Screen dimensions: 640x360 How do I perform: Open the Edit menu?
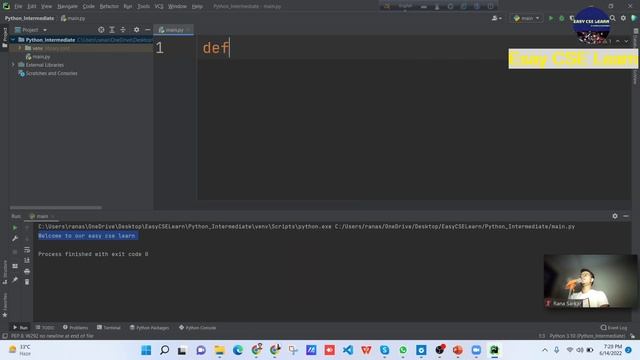[32, 6]
